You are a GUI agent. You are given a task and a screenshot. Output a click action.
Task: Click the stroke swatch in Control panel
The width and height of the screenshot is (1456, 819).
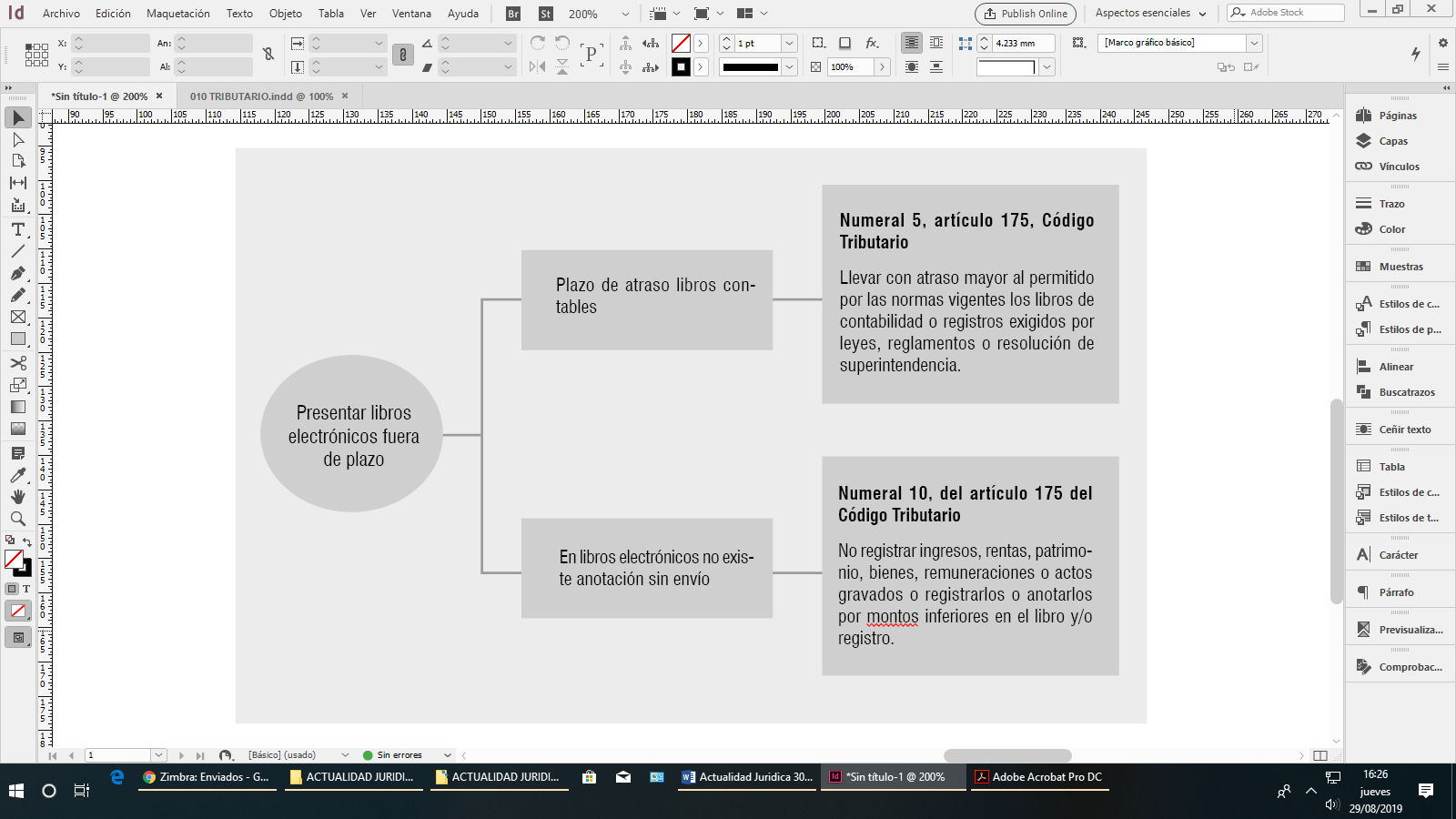click(x=681, y=66)
